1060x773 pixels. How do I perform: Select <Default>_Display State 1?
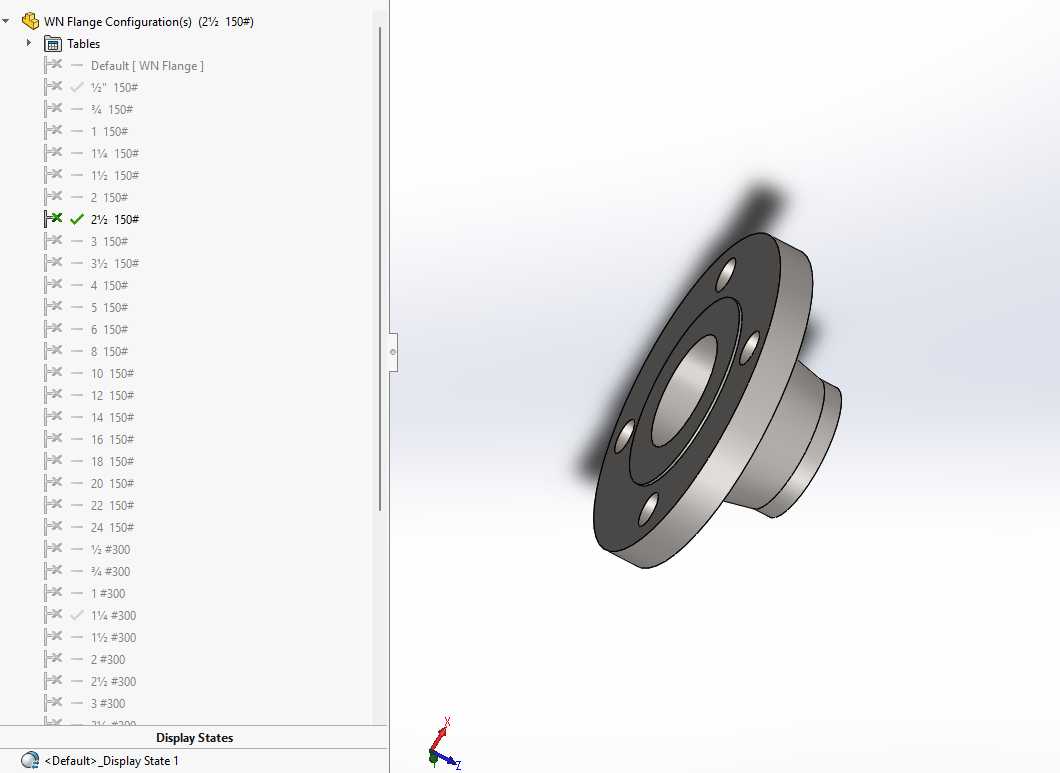coord(112,761)
